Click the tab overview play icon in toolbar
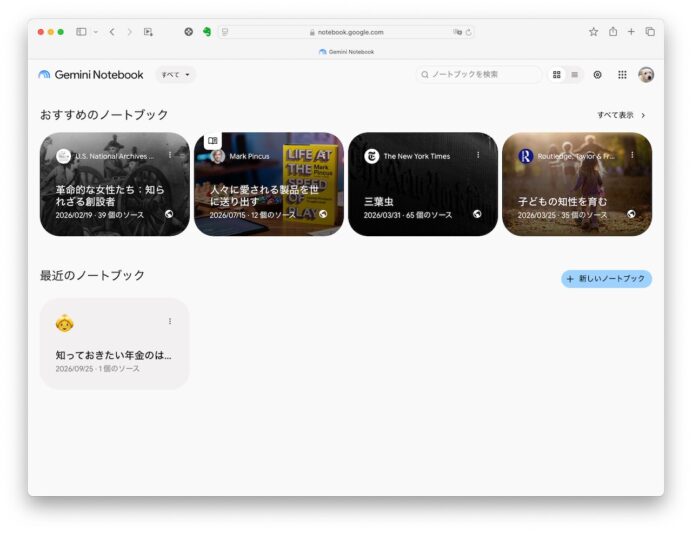 (x=148, y=32)
